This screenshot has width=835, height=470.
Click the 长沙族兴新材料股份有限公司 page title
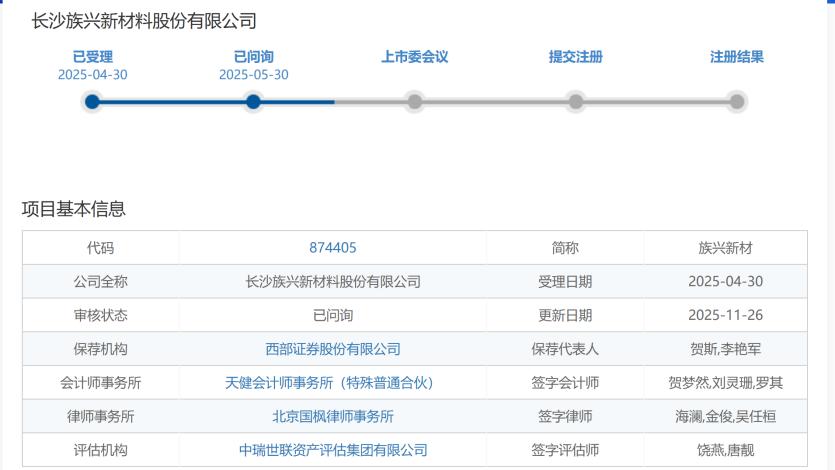(144, 20)
